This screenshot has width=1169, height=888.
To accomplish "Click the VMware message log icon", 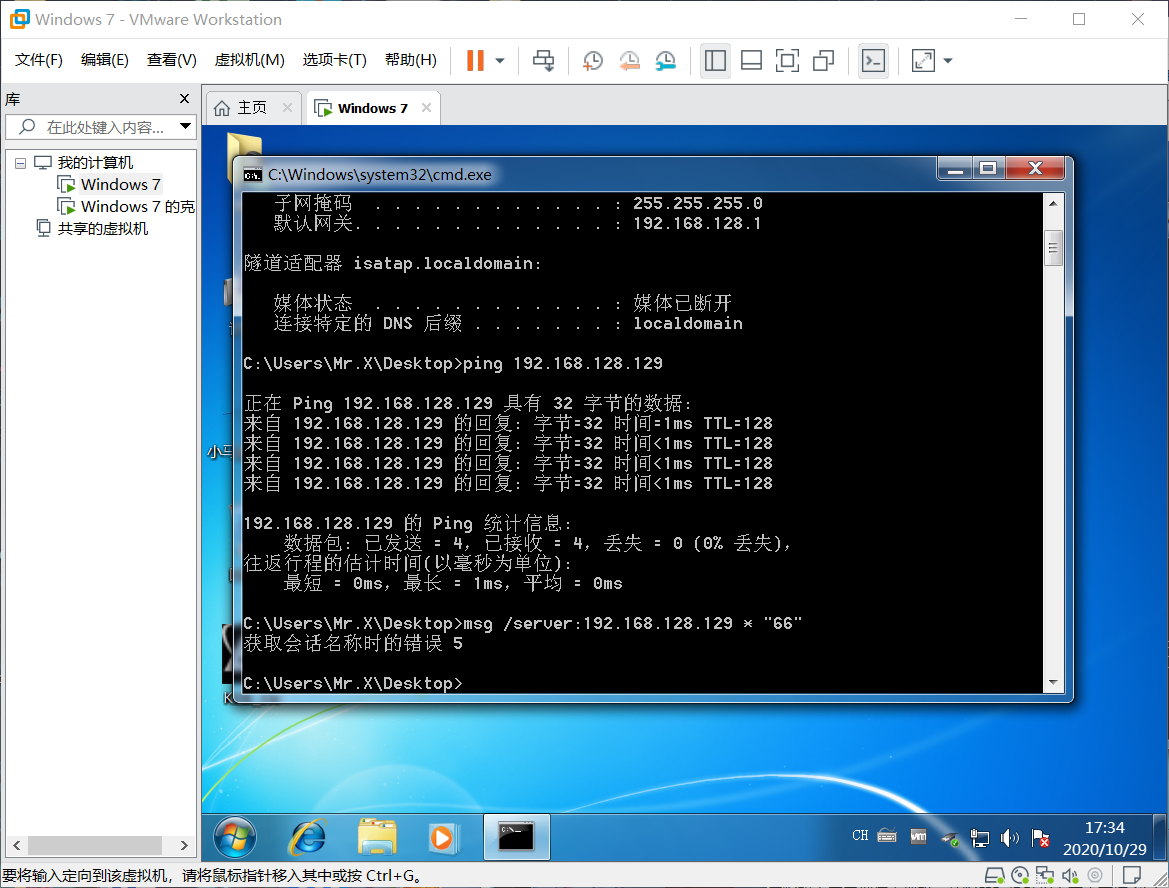I will 1132,875.
